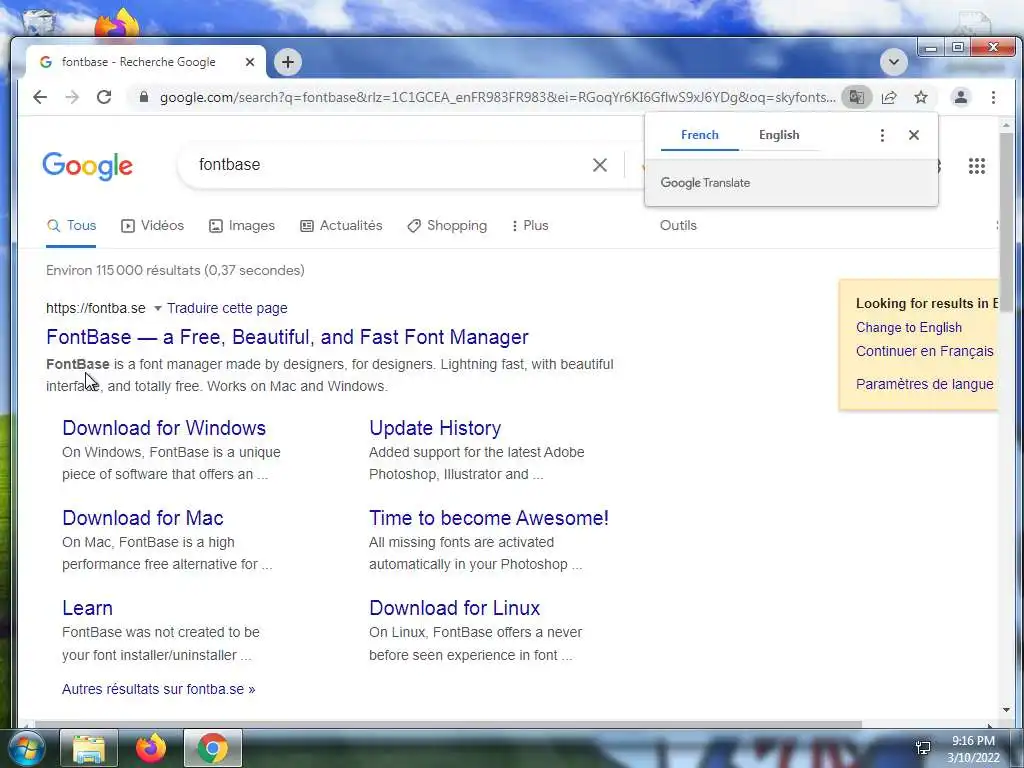Bookmark this page with the star icon
The height and width of the screenshot is (768, 1024).
[x=921, y=97]
